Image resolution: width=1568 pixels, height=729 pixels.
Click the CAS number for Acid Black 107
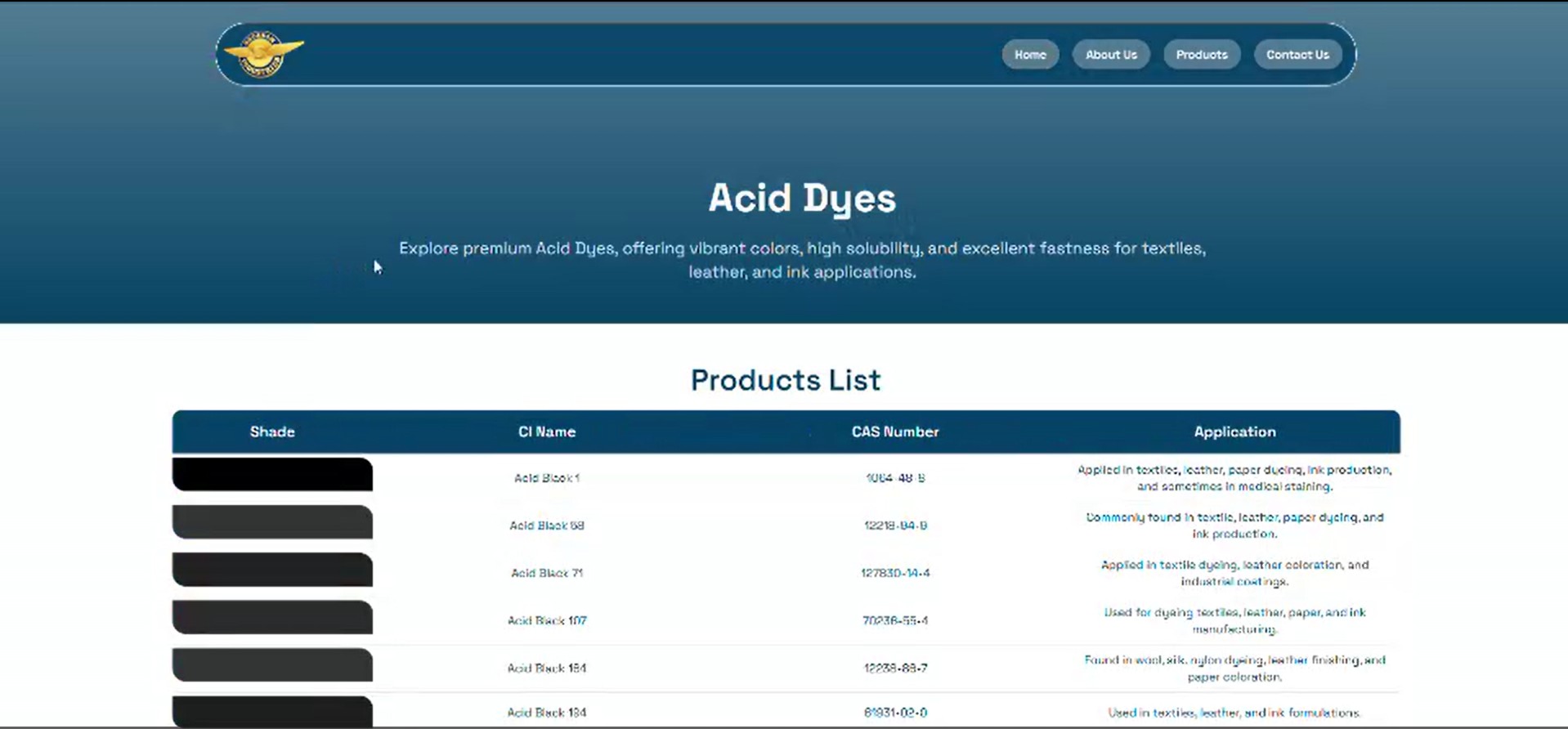click(894, 620)
